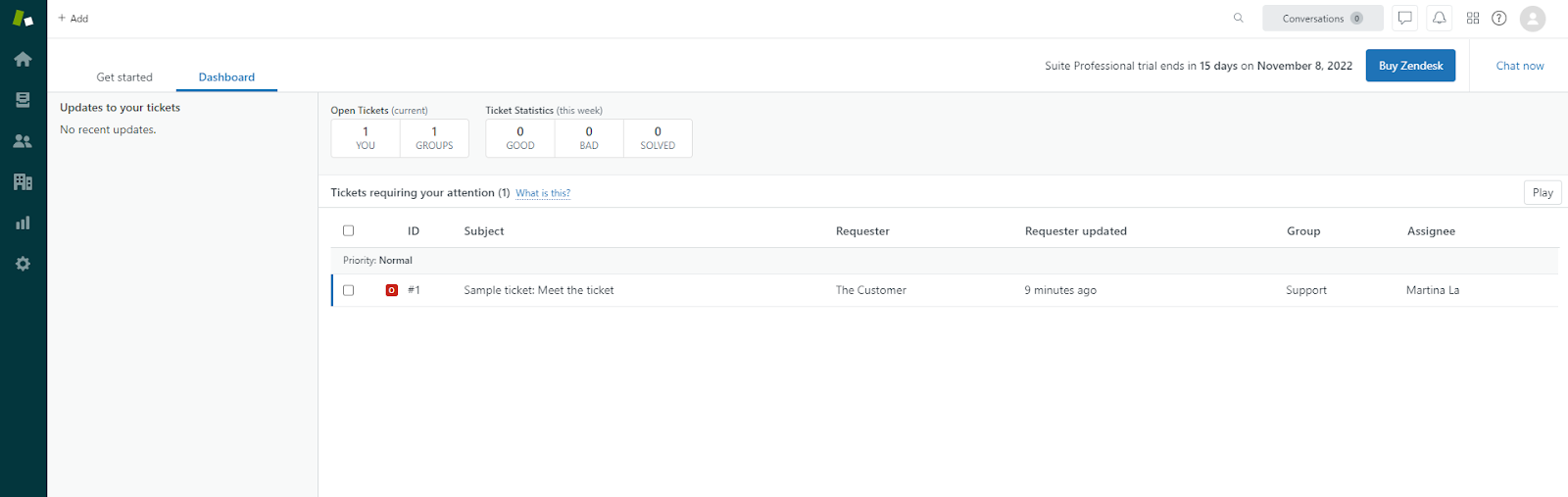Click the Buy Zendesk button

click(1410, 66)
